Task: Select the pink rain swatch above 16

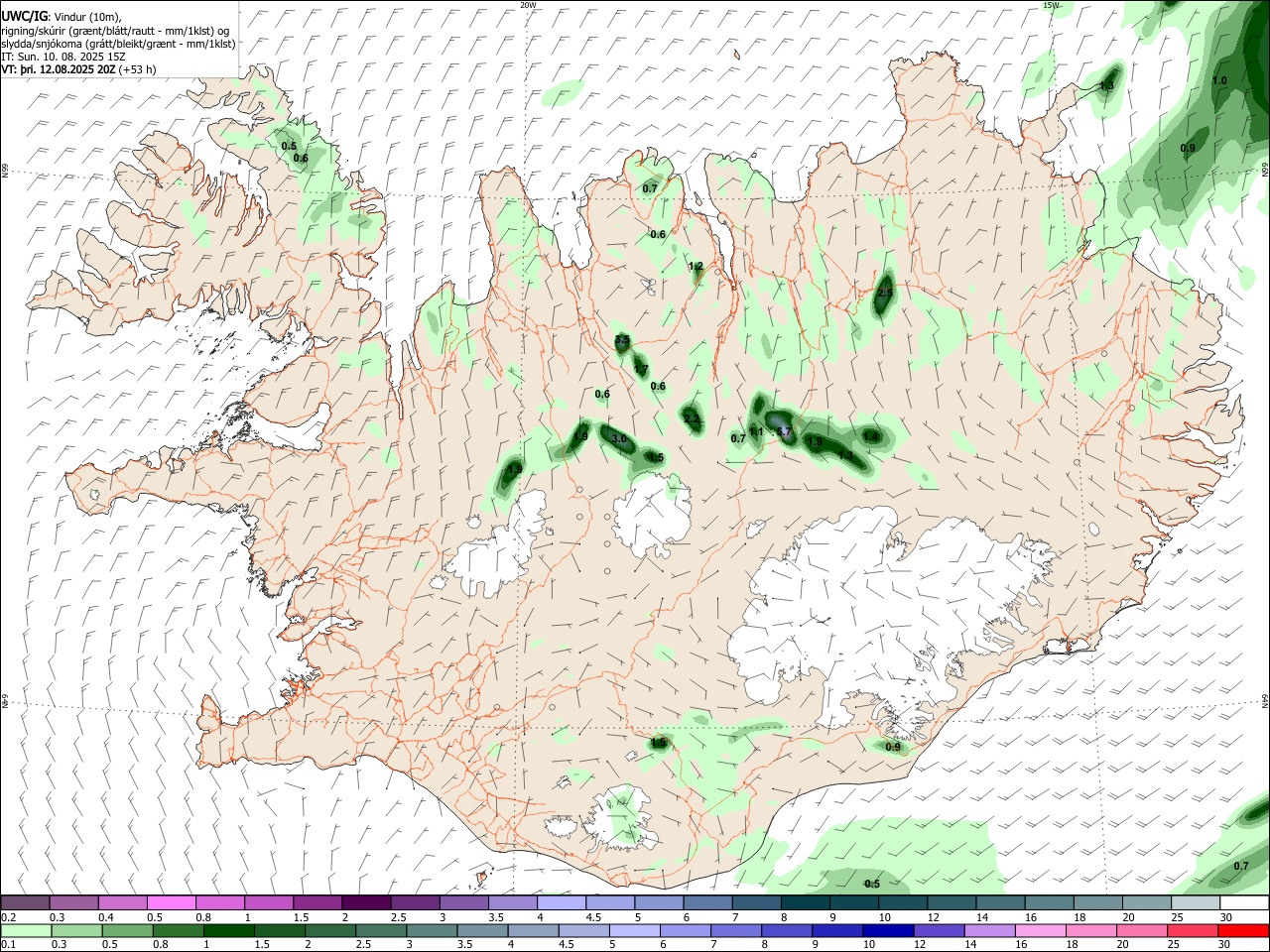Action: point(1040,930)
